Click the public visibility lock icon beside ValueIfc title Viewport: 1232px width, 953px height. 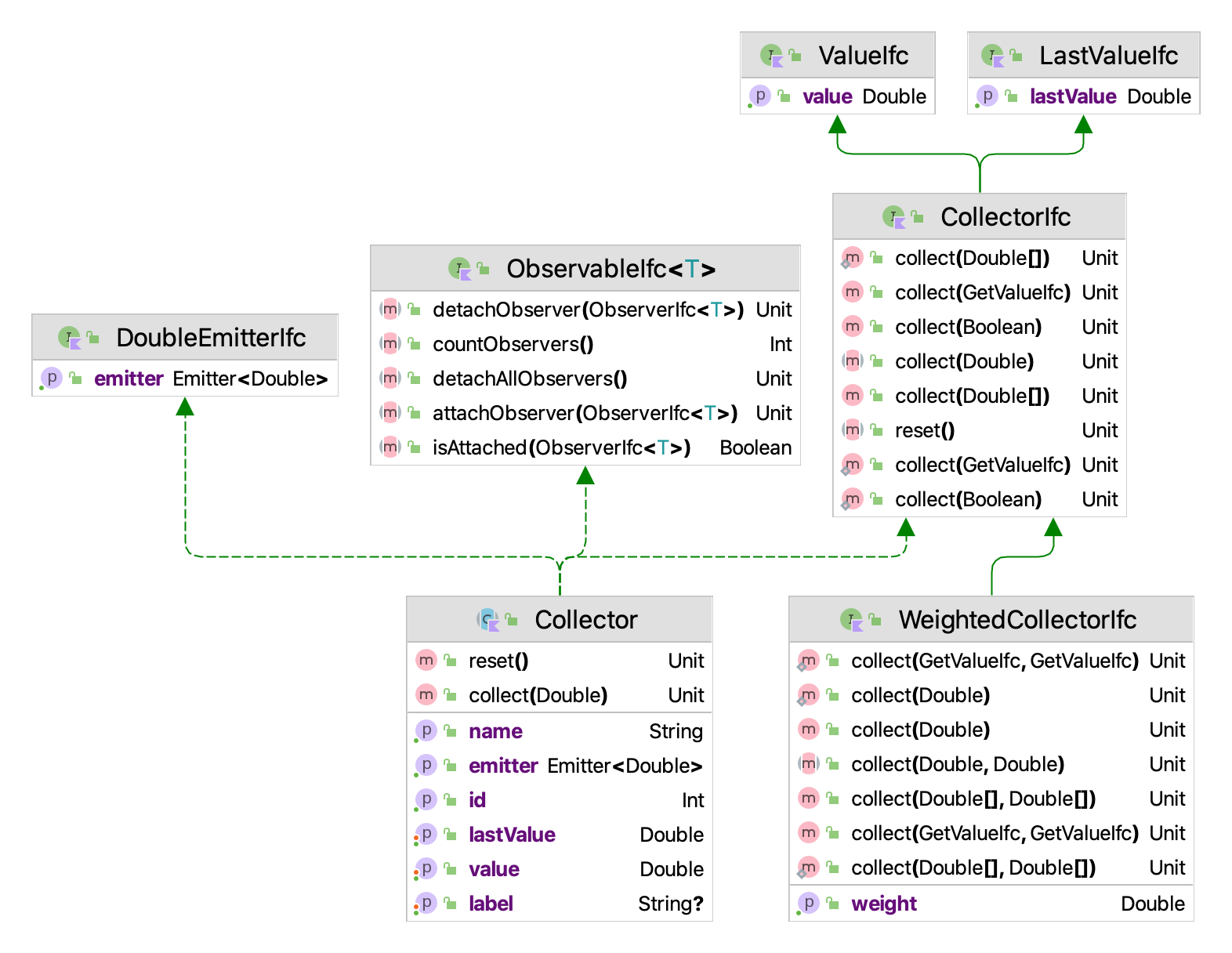795,56
